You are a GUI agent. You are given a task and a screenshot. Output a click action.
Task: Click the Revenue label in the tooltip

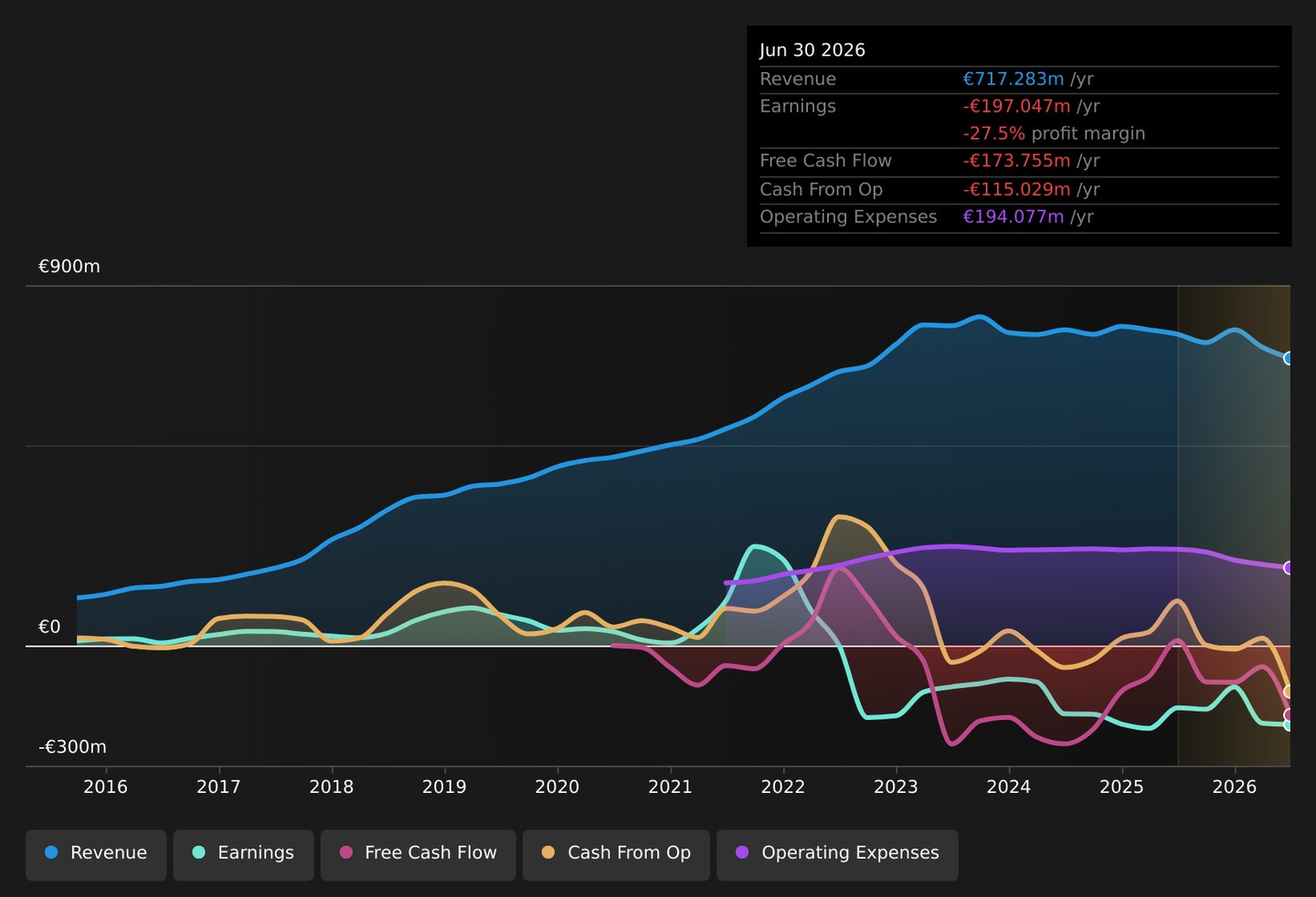(x=798, y=79)
